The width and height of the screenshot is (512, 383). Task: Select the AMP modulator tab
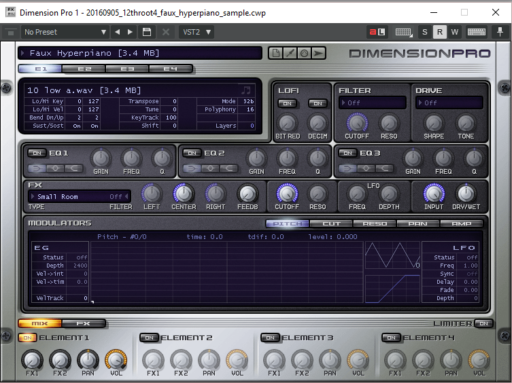click(x=461, y=223)
